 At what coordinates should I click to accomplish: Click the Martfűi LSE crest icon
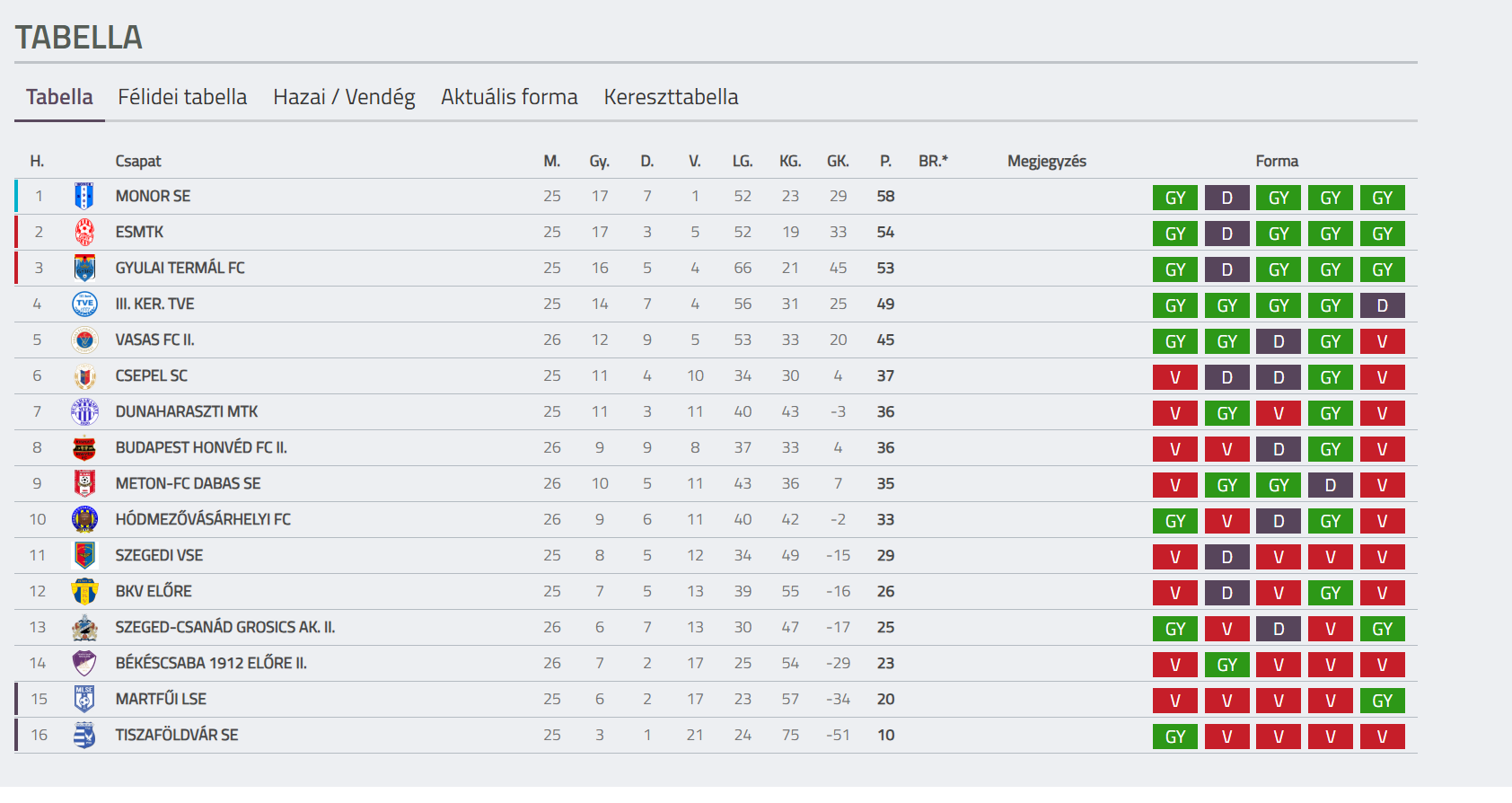tap(84, 699)
